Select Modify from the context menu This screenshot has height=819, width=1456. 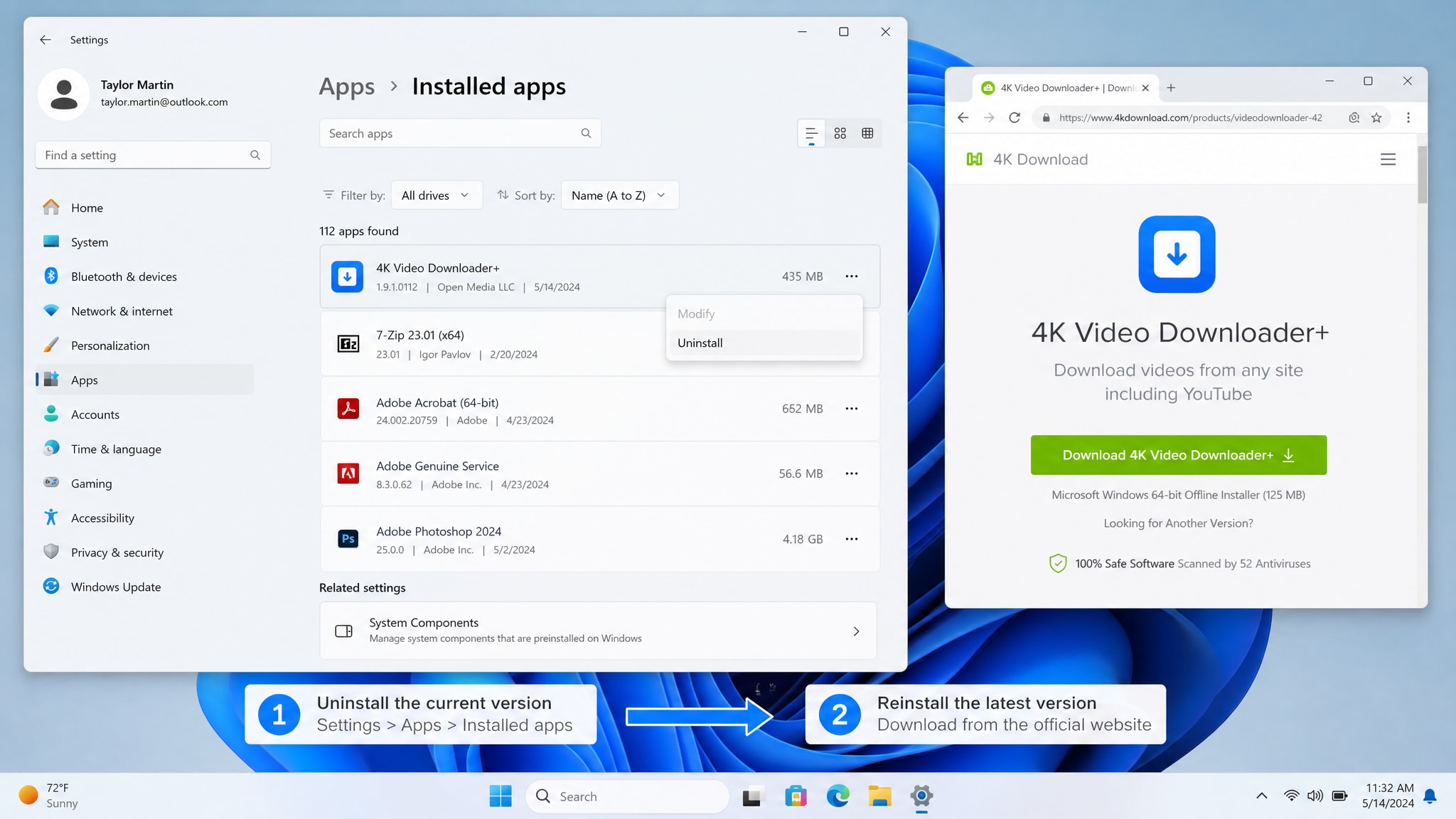pyautogui.click(x=764, y=314)
